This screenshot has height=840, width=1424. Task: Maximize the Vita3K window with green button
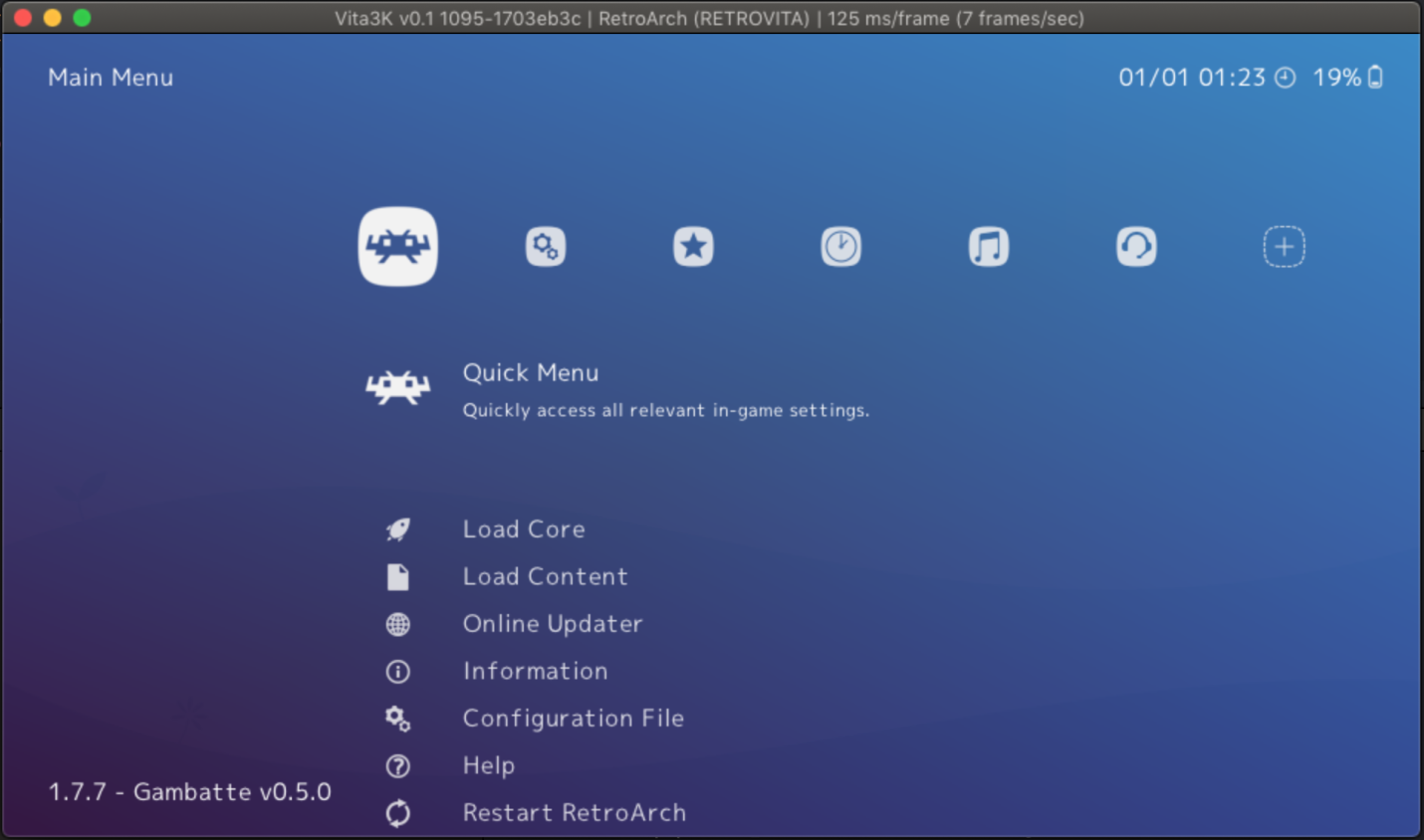click(x=83, y=18)
